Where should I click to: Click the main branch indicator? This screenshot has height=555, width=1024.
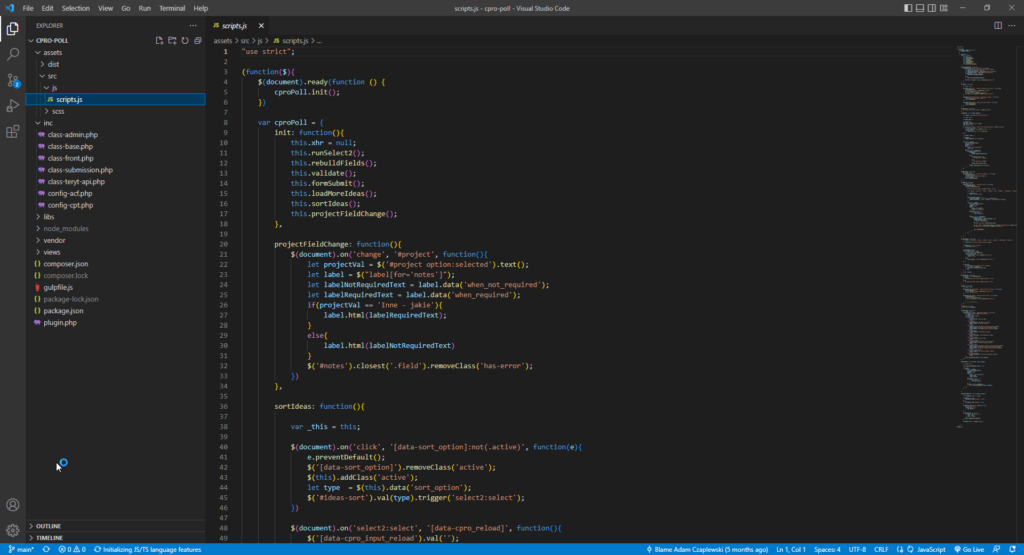coord(22,549)
